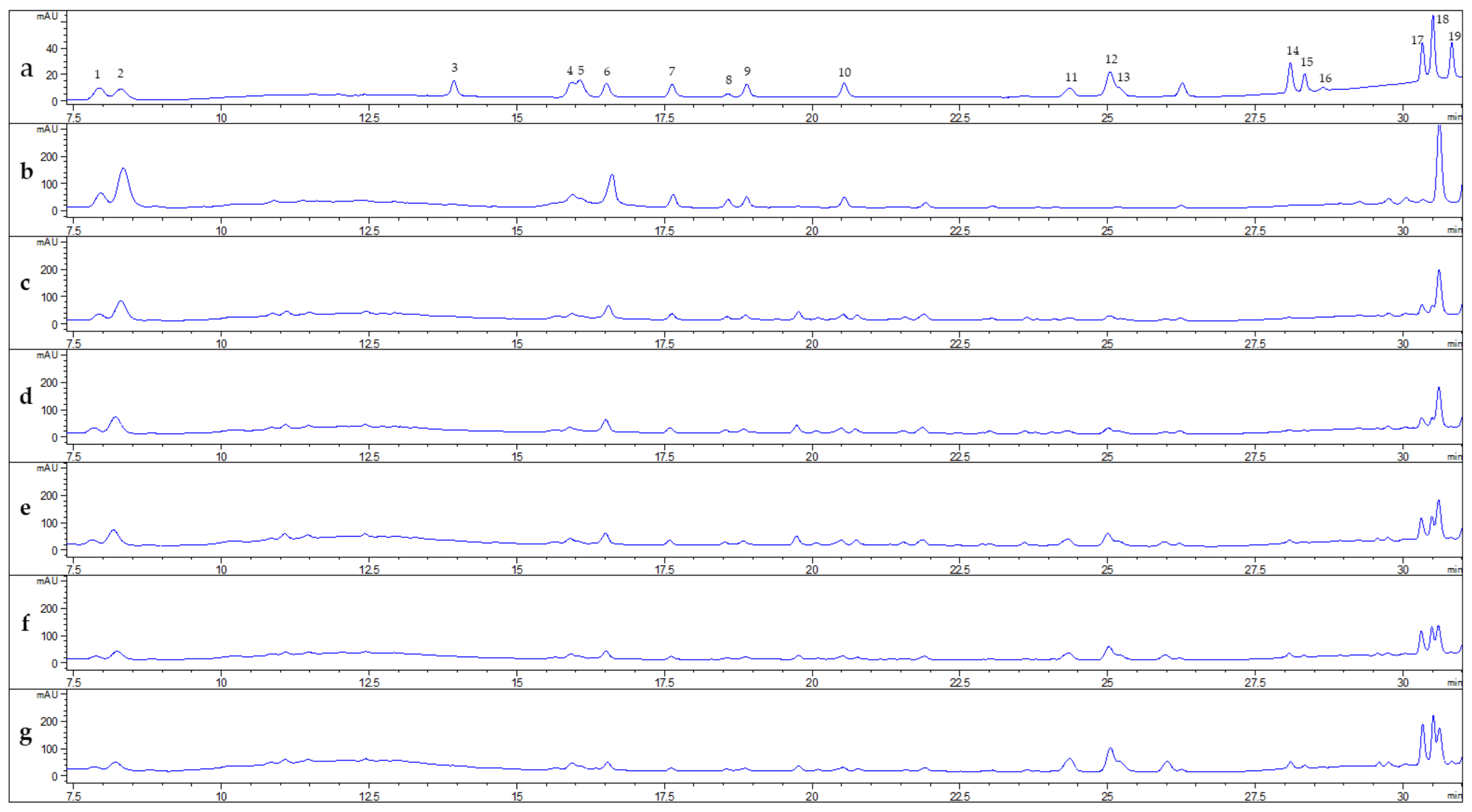Click peak label 3 in chromatogram a
Viewport: 1472px width, 812px height.
(454, 68)
